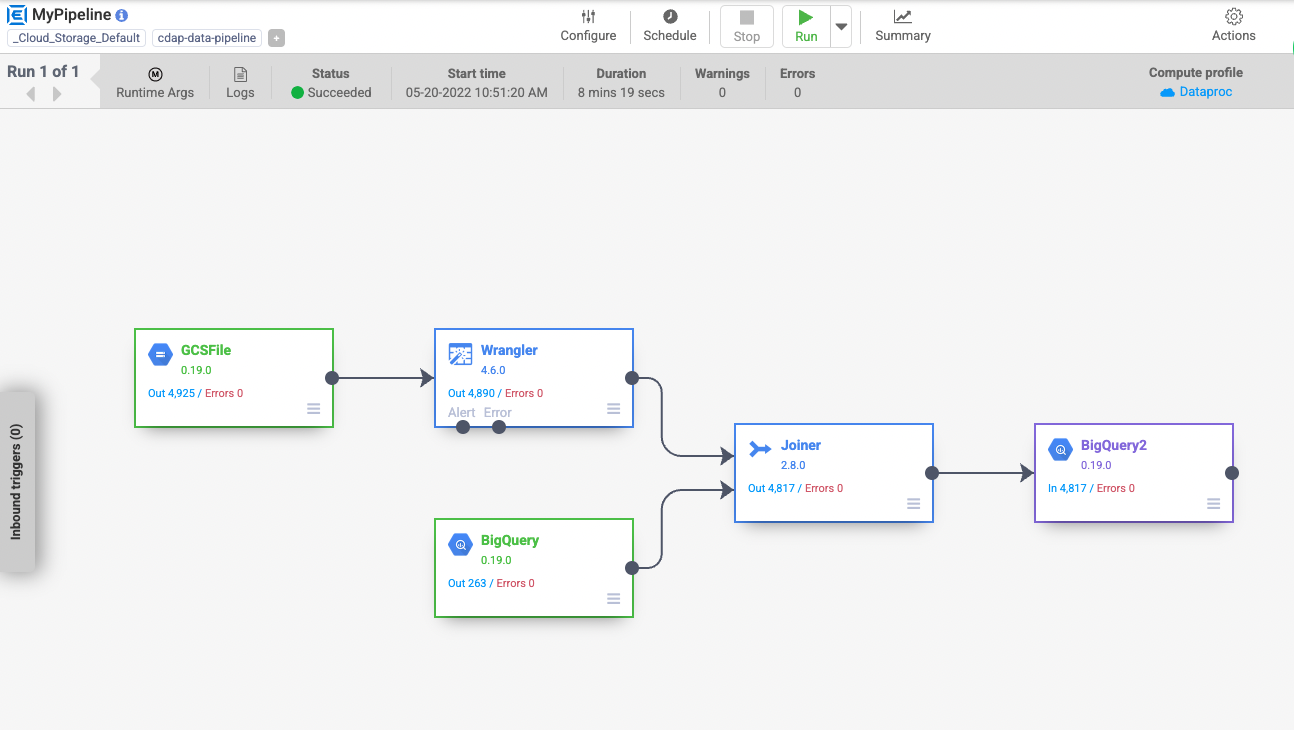The width and height of the screenshot is (1294, 730).
Task: Click the GCSFile output port
Action: click(332, 378)
